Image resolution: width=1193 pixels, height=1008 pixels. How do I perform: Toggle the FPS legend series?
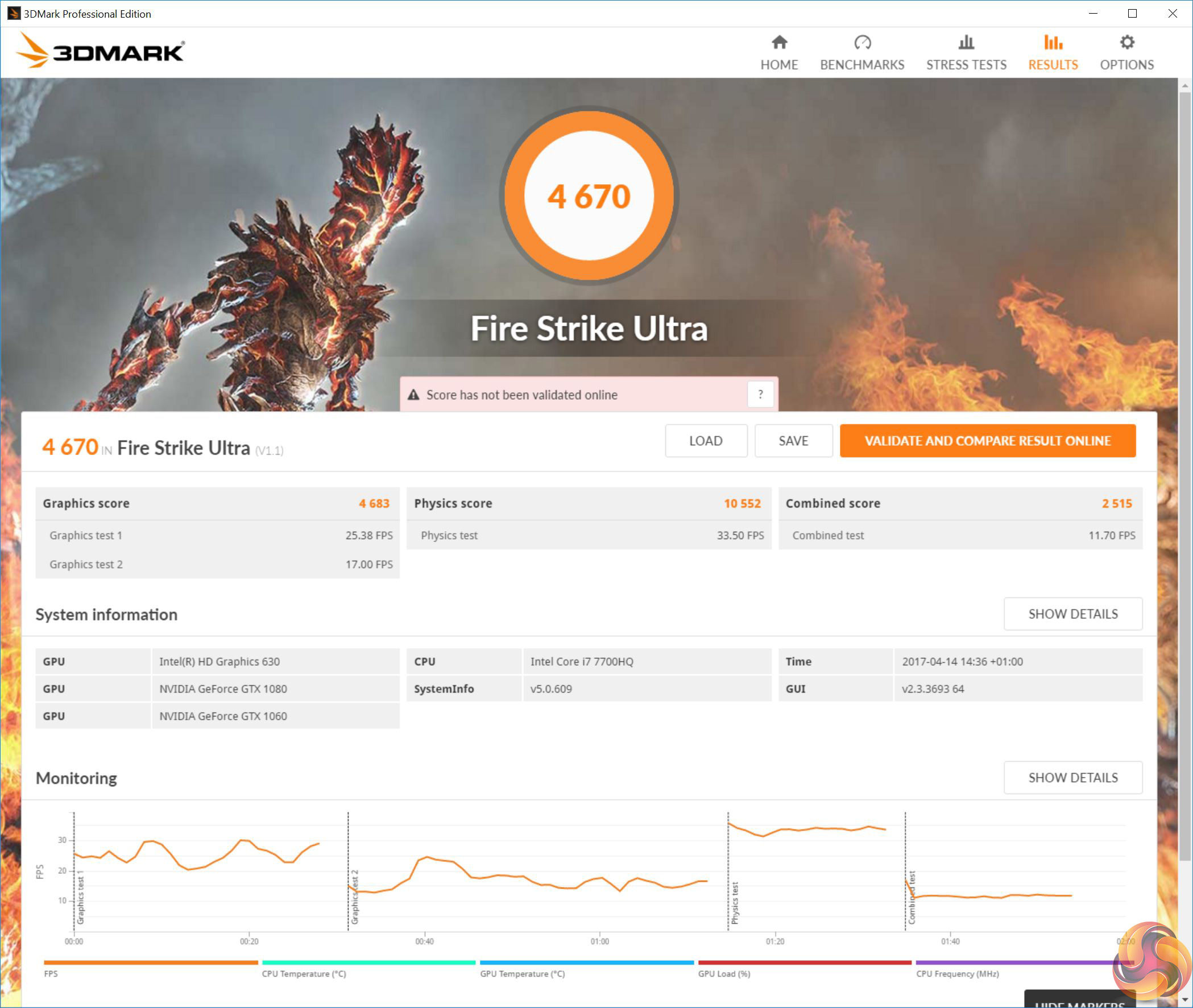pyautogui.click(x=51, y=974)
